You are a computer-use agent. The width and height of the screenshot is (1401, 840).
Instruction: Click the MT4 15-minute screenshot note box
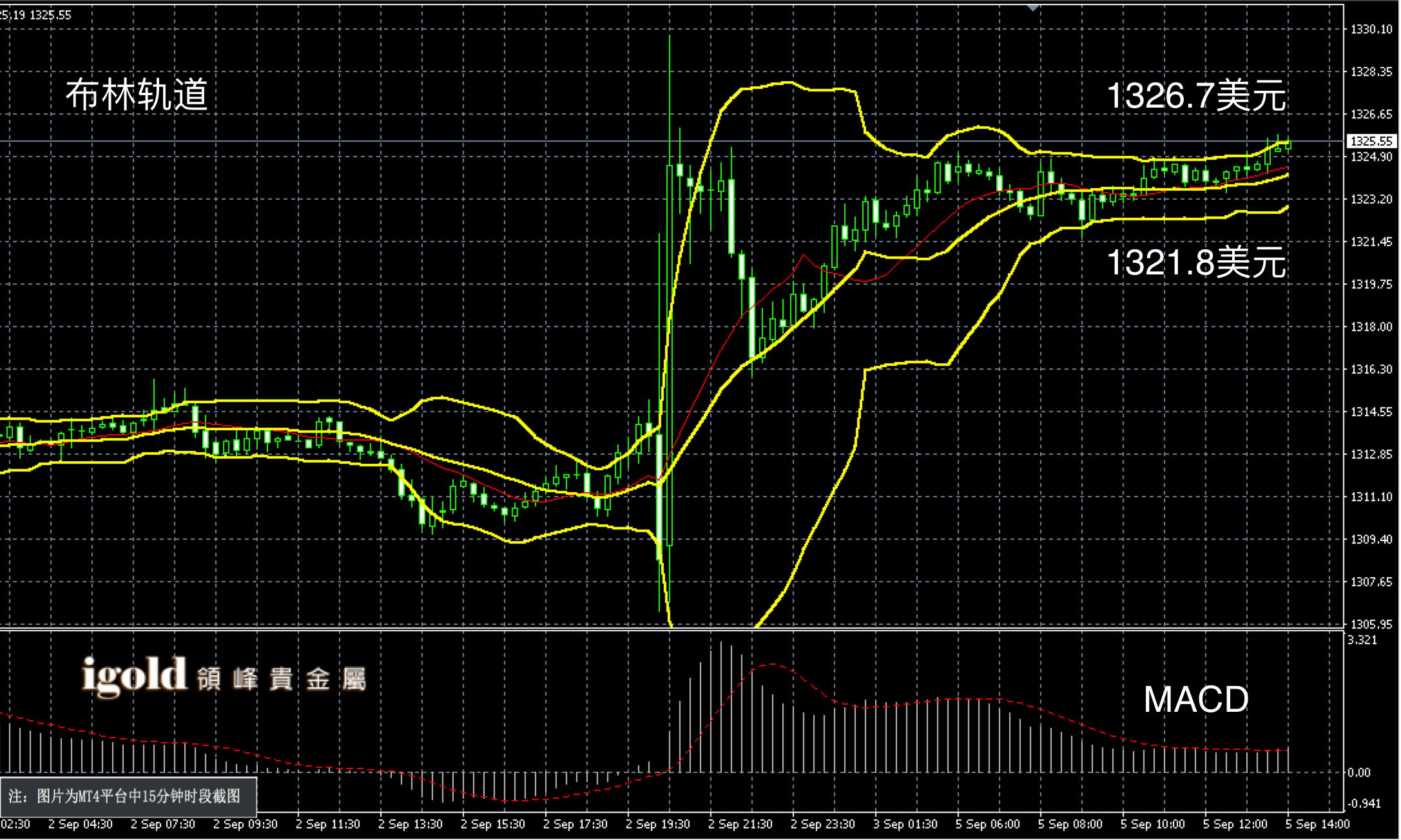[x=129, y=797]
